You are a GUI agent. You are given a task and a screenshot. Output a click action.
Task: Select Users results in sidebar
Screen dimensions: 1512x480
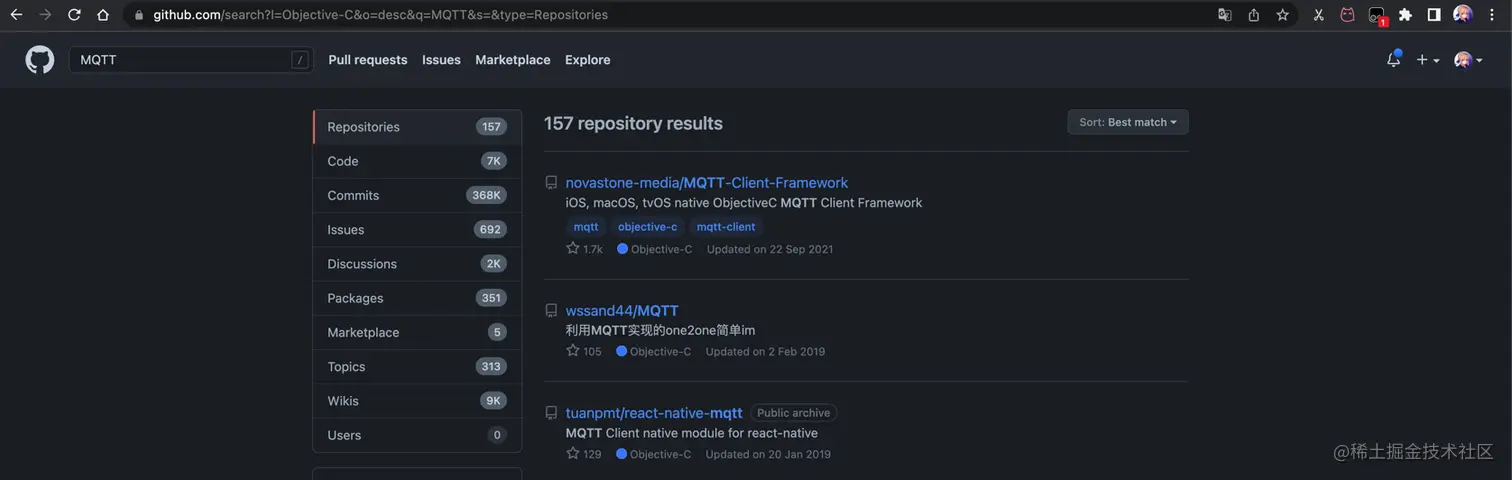[417, 435]
